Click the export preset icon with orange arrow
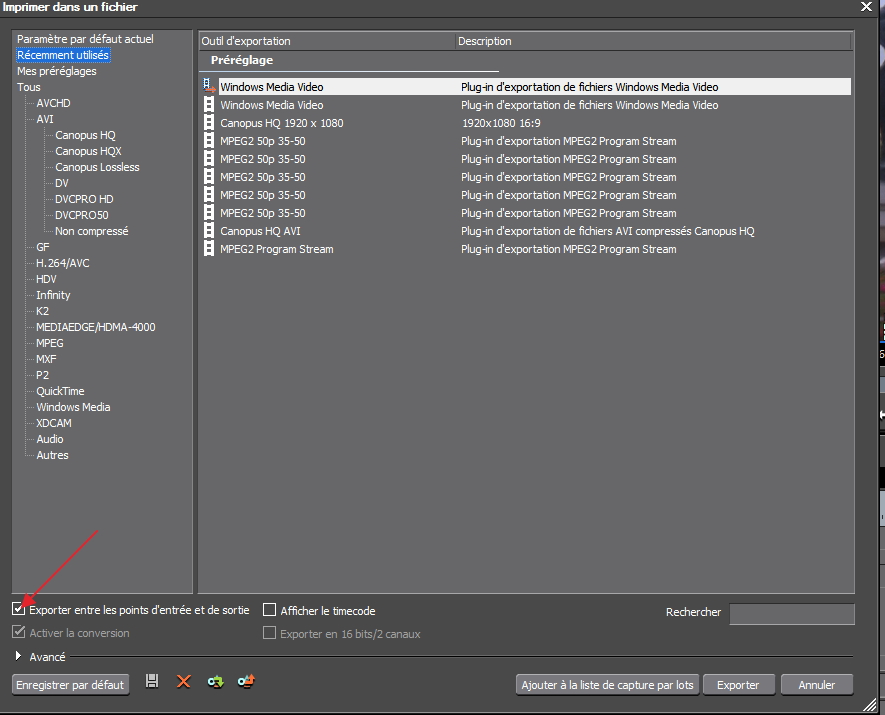885x715 pixels. (246, 682)
